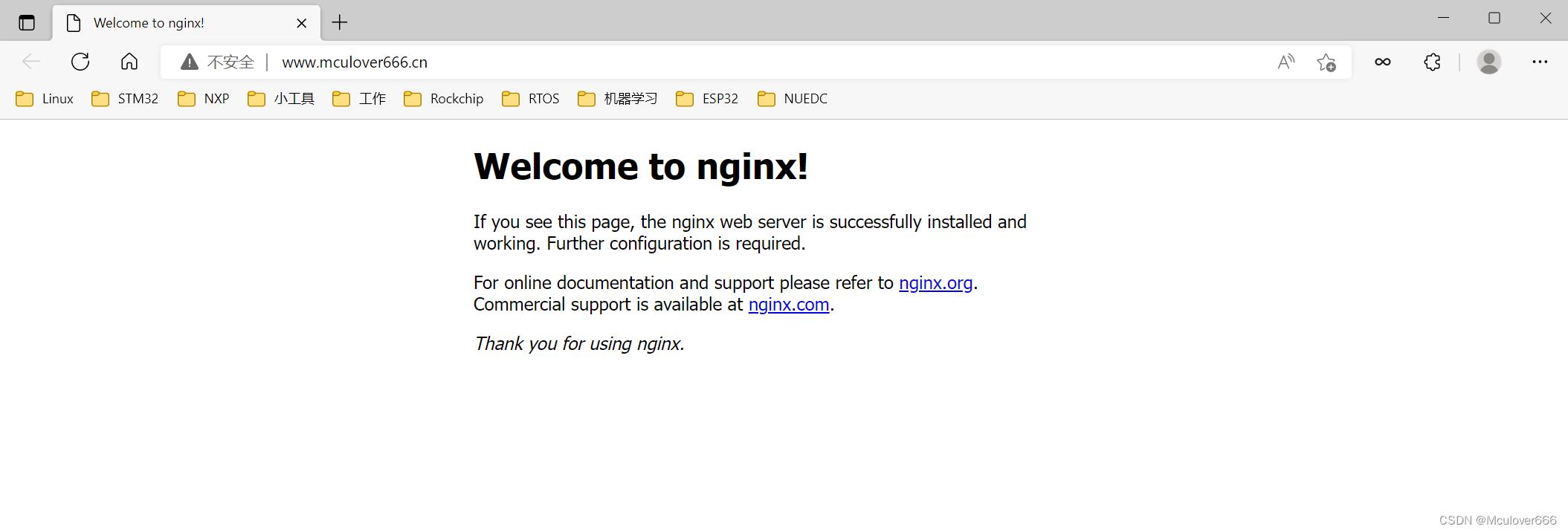
Task: Follow the nginx.org link
Action: (935, 283)
